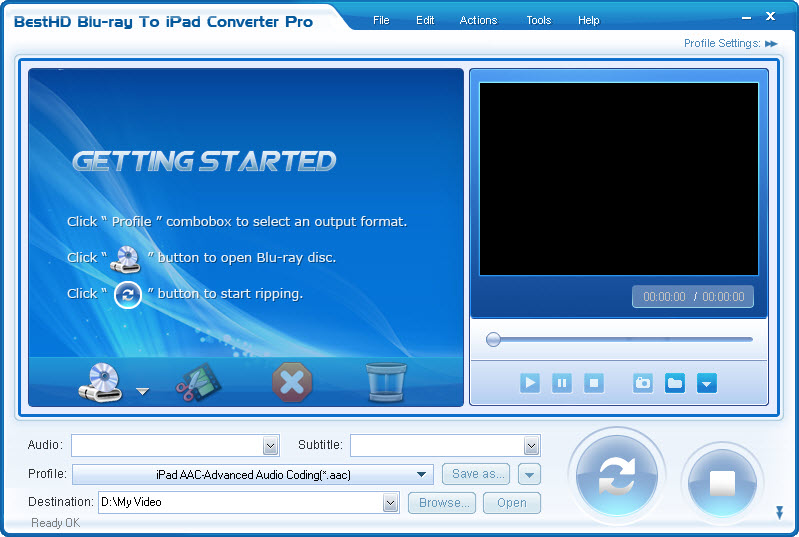Click the large stop conversion button
Viewport: 799px width, 537px height.
pyautogui.click(x=722, y=482)
